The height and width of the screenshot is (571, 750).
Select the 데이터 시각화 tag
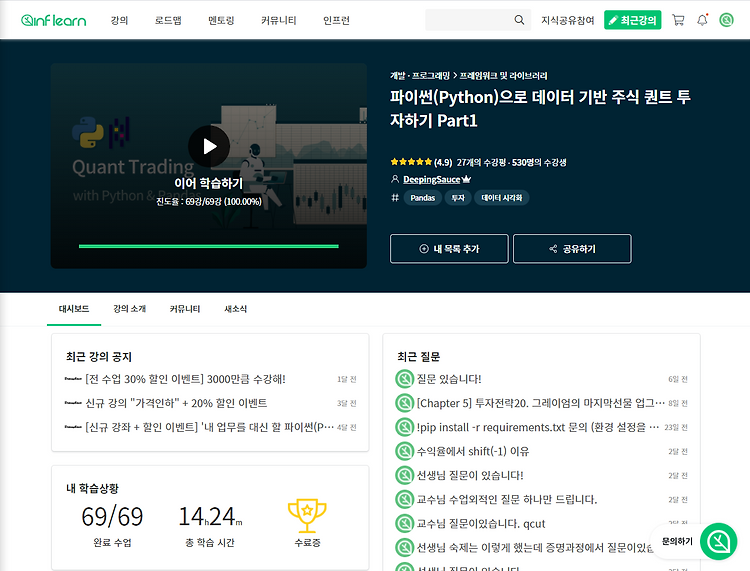(x=502, y=198)
